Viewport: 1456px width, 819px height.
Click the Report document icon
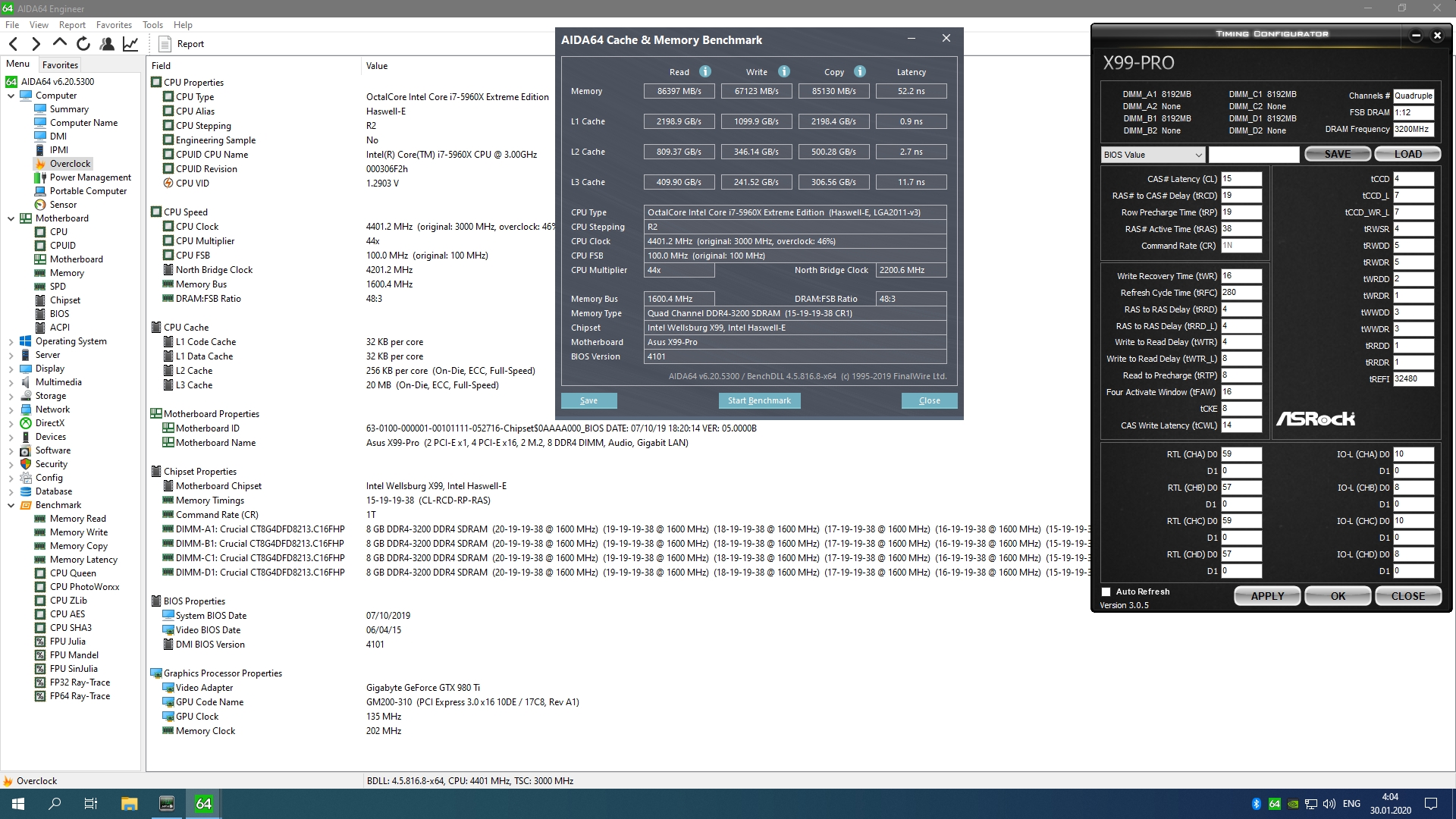(x=165, y=44)
